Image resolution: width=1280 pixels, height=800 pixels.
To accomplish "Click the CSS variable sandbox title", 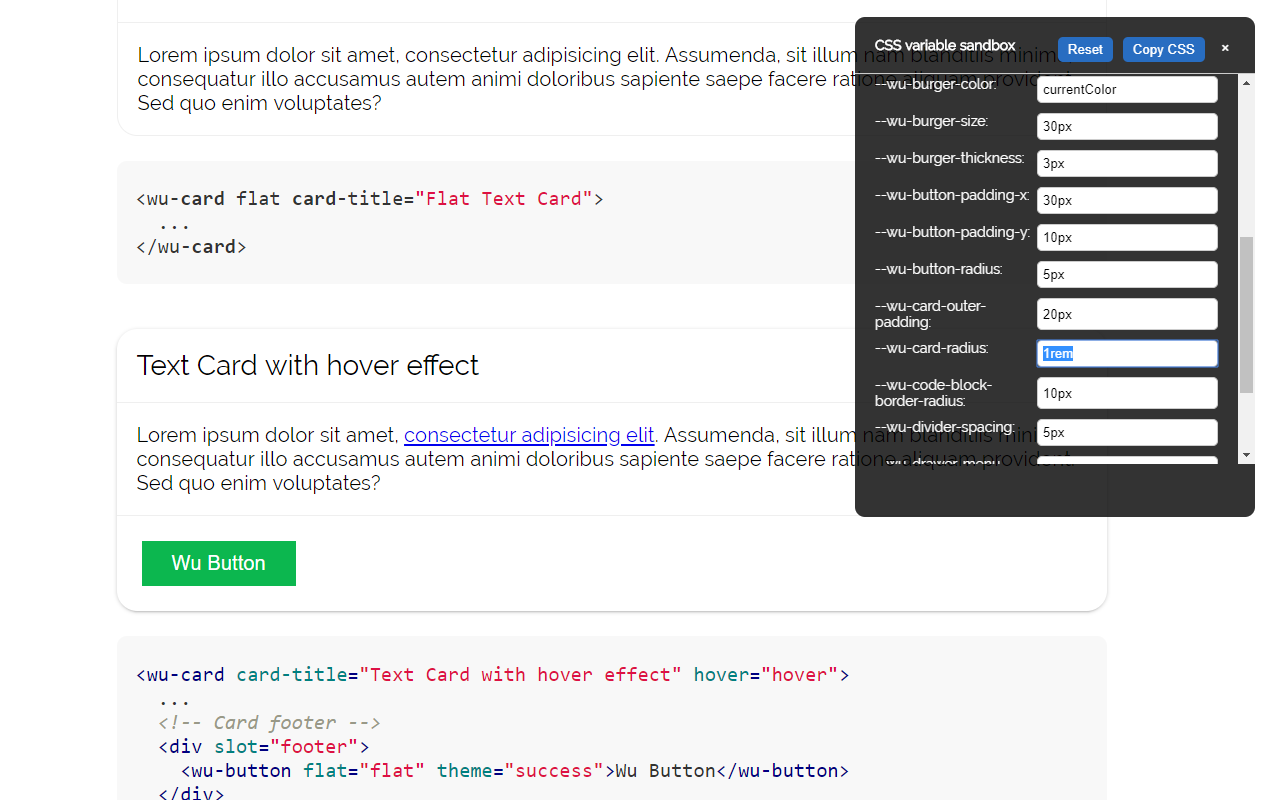I will pyautogui.click(x=945, y=45).
